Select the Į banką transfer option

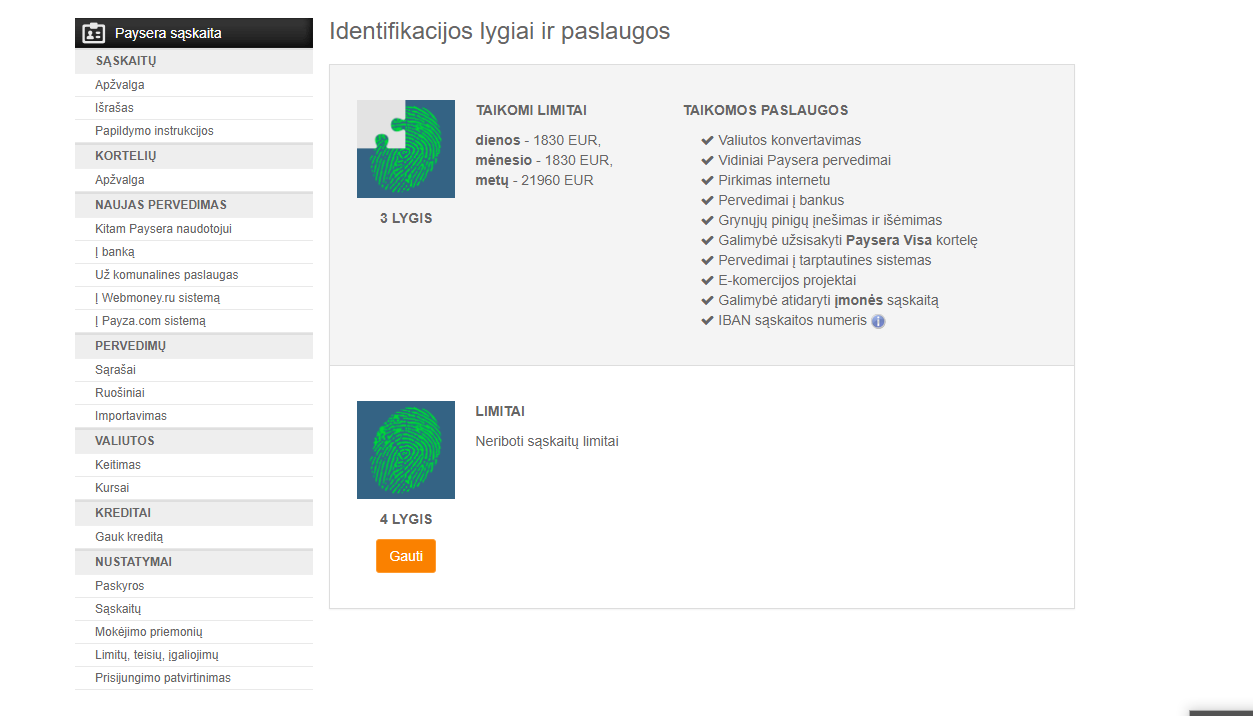[115, 252]
